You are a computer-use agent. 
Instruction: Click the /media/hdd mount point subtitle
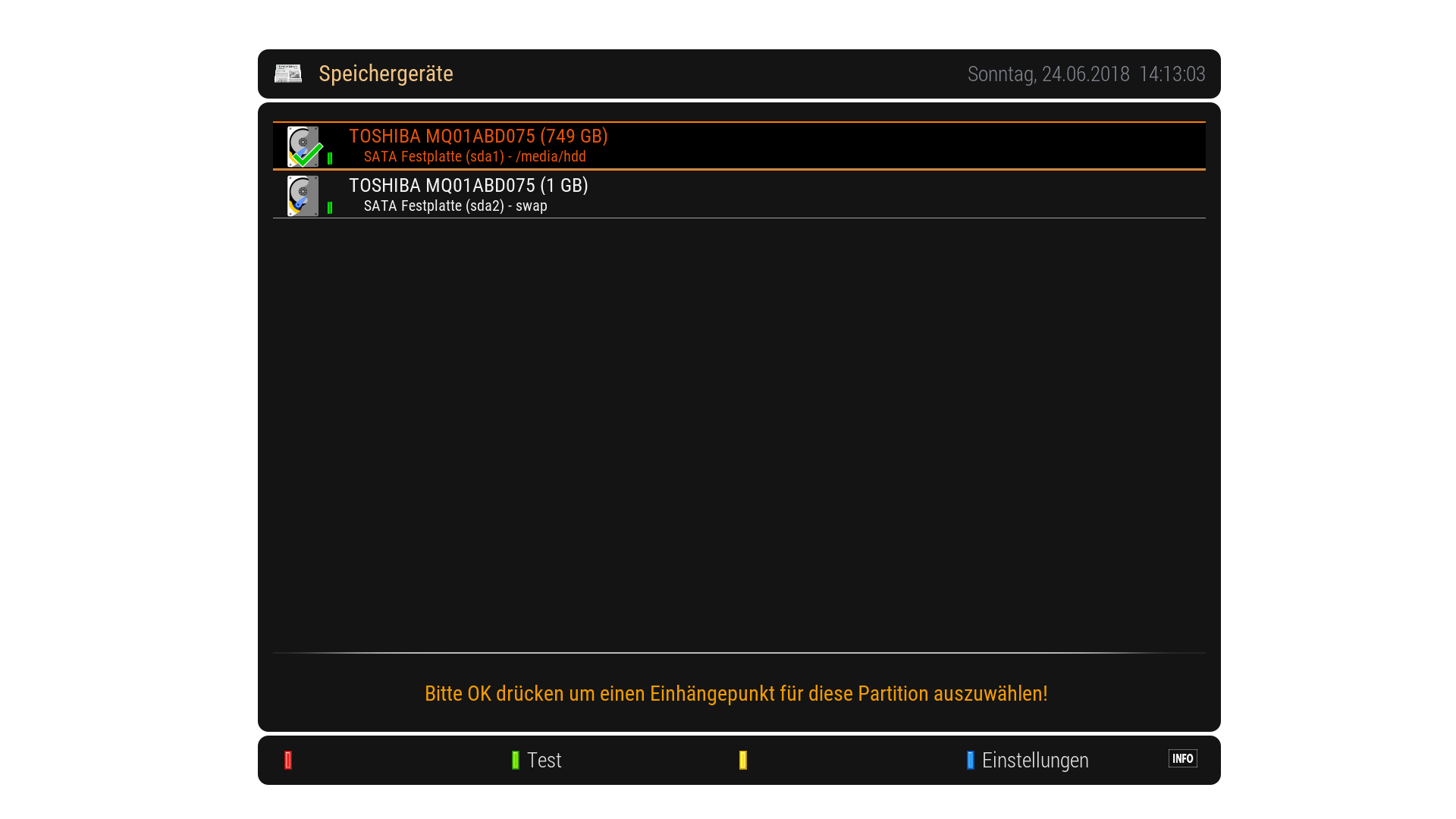click(x=551, y=157)
